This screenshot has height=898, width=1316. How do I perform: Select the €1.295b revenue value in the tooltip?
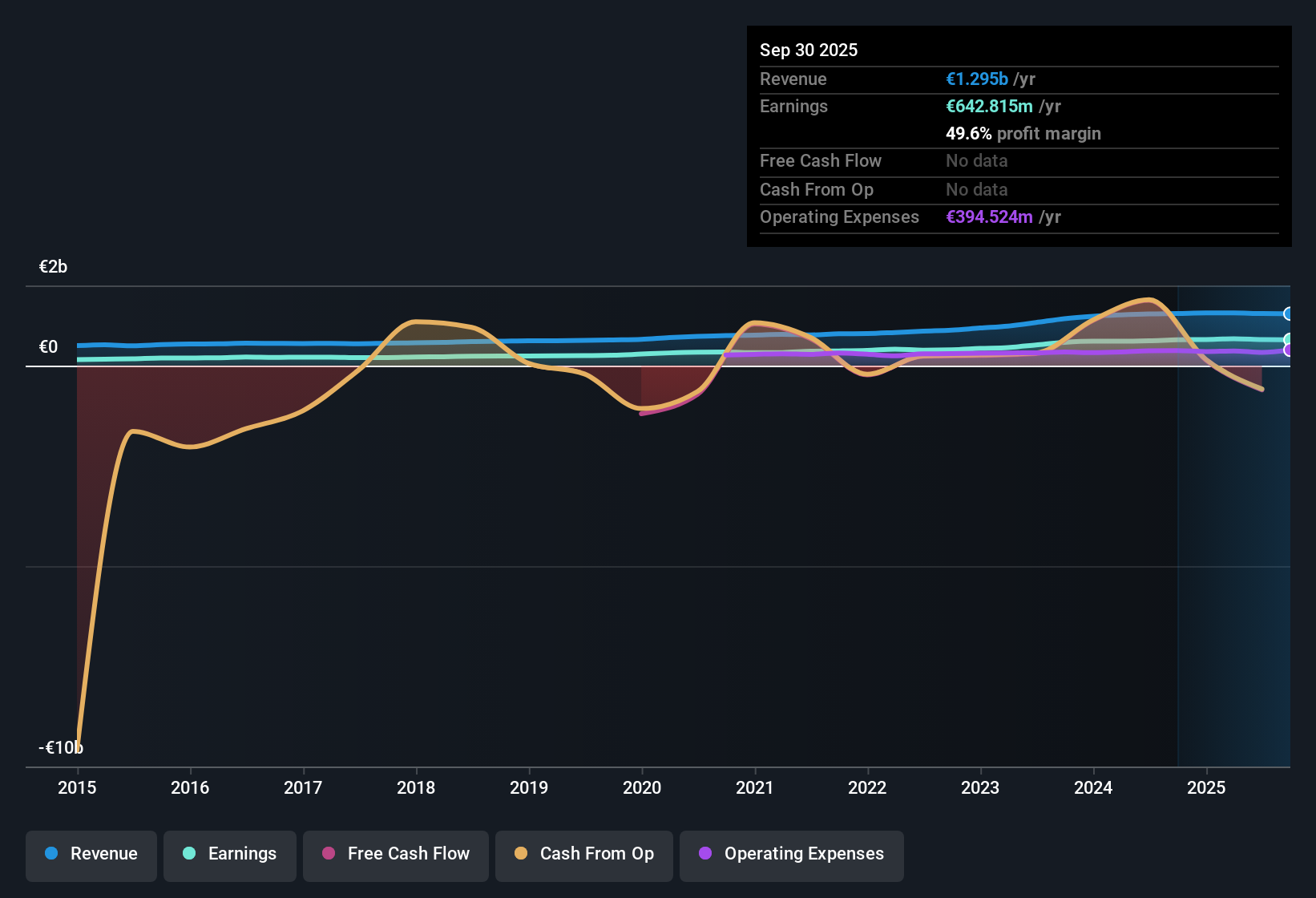point(975,79)
